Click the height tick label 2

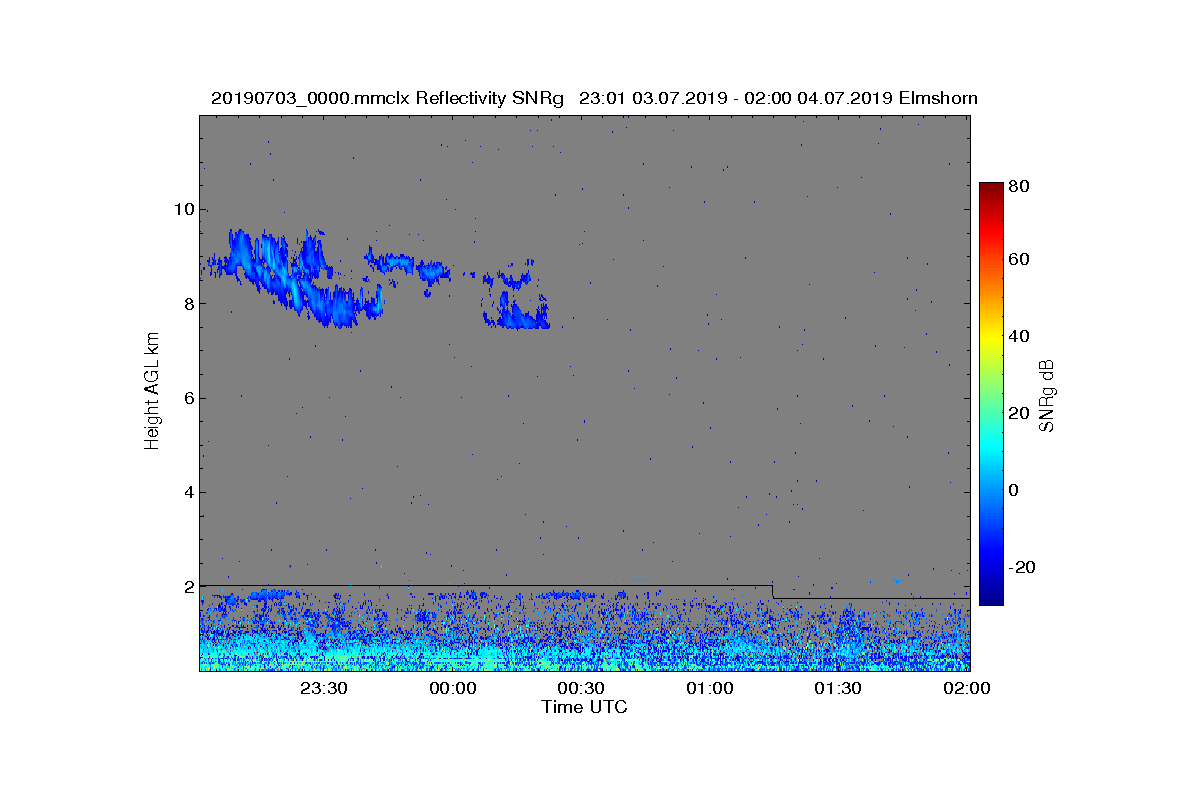tap(188, 586)
